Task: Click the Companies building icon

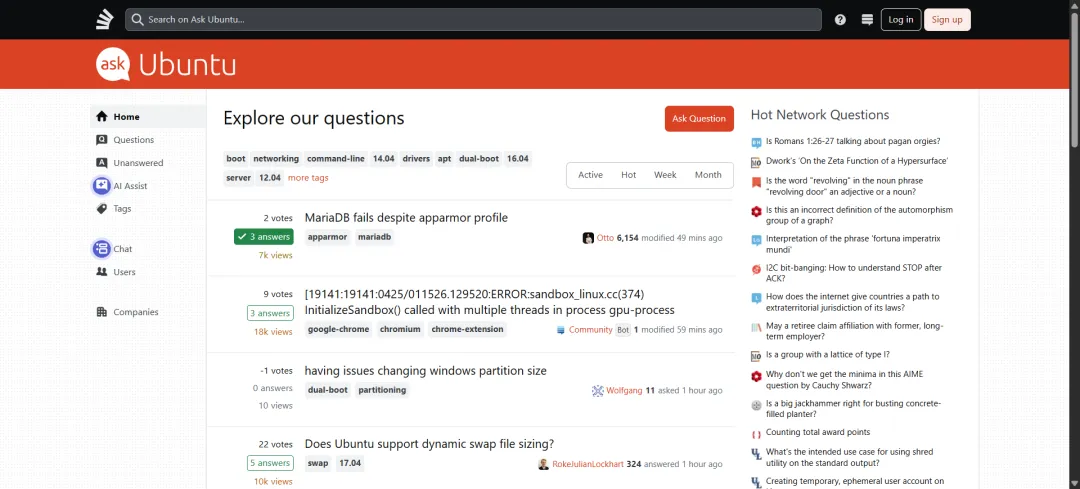Action: 102,312
